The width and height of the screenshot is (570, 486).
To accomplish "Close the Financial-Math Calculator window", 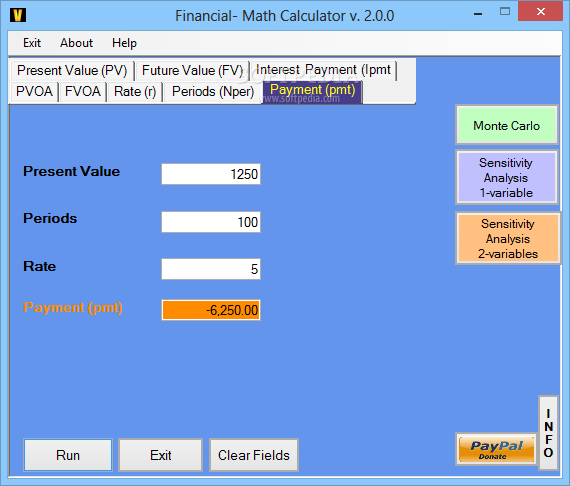I will [541, 12].
